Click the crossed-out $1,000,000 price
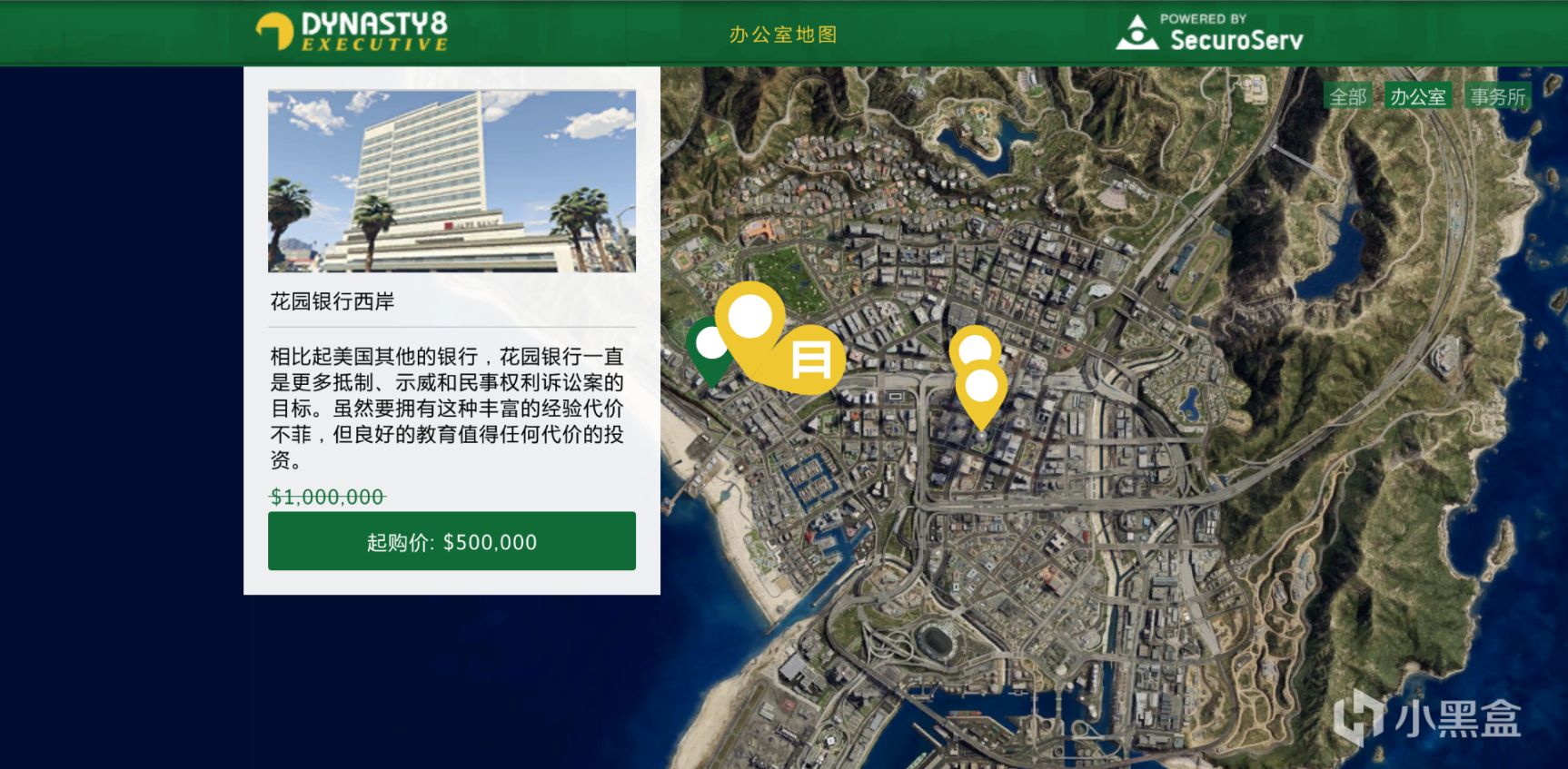The height and width of the screenshot is (769, 1568). [328, 497]
